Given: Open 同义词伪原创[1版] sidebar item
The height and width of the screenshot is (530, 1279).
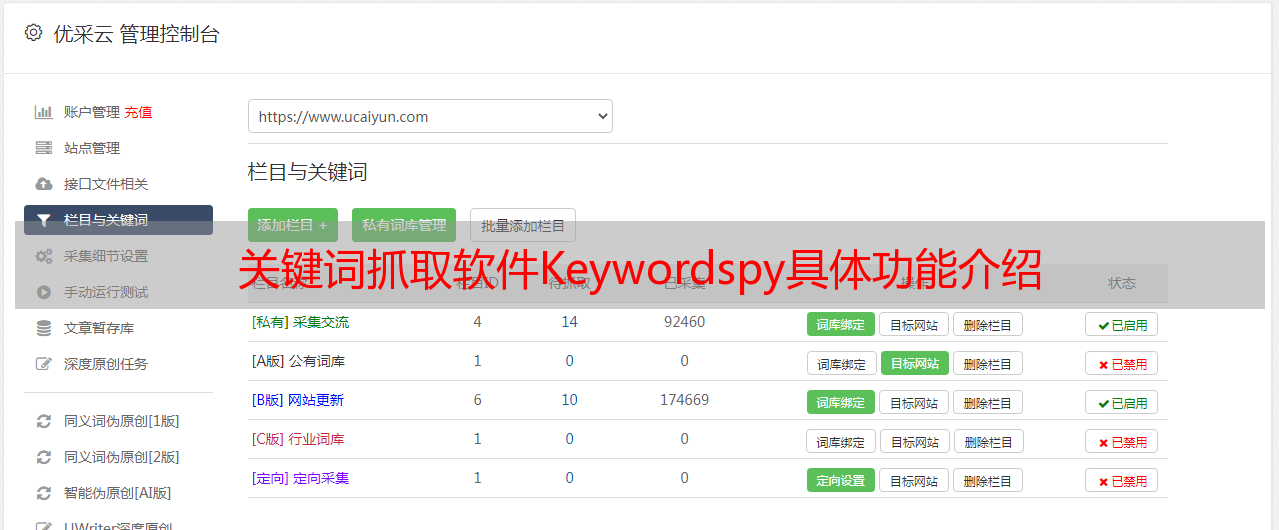Looking at the screenshot, I should point(122,421).
